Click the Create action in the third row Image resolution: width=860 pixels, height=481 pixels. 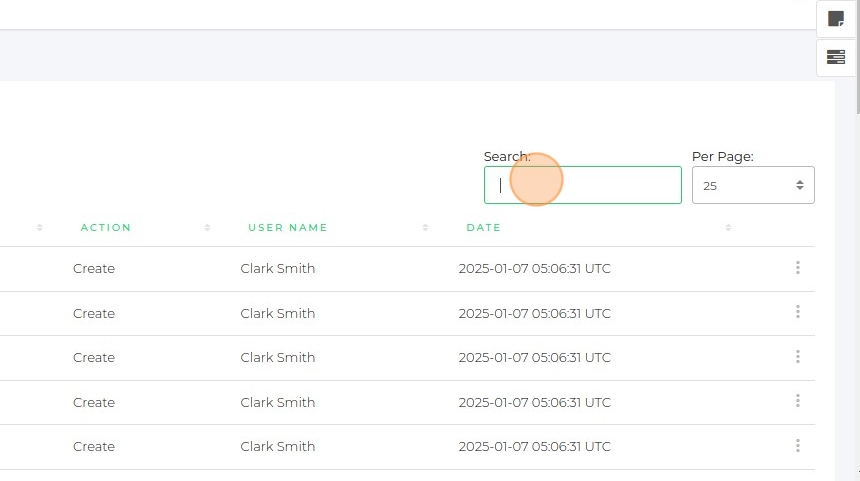[94, 357]
